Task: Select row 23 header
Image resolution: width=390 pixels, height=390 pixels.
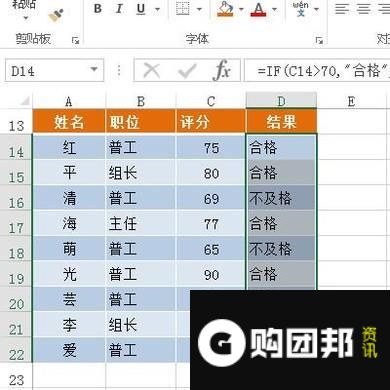Action: (x=16, y=376)
